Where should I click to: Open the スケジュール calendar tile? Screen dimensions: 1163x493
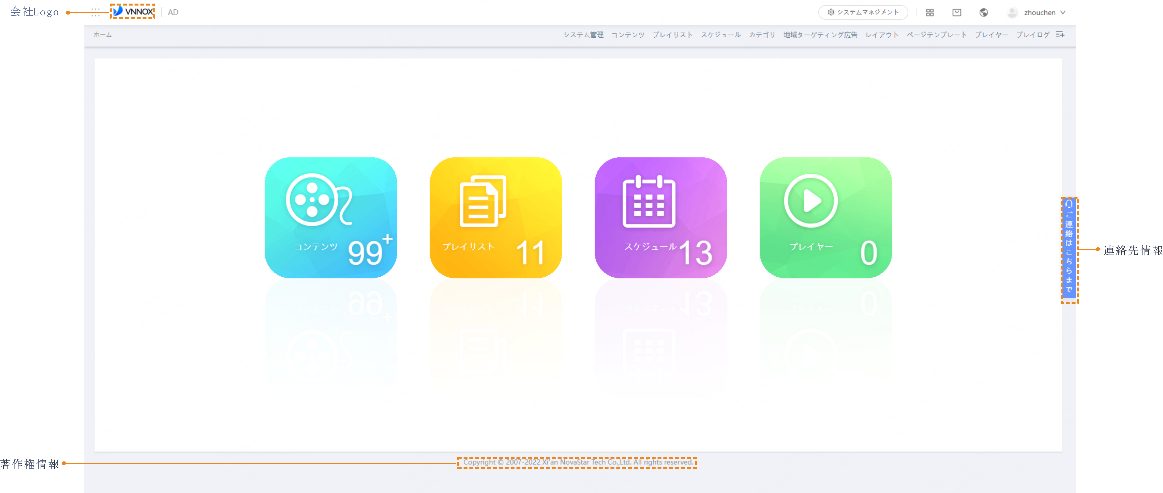(660, 217)
